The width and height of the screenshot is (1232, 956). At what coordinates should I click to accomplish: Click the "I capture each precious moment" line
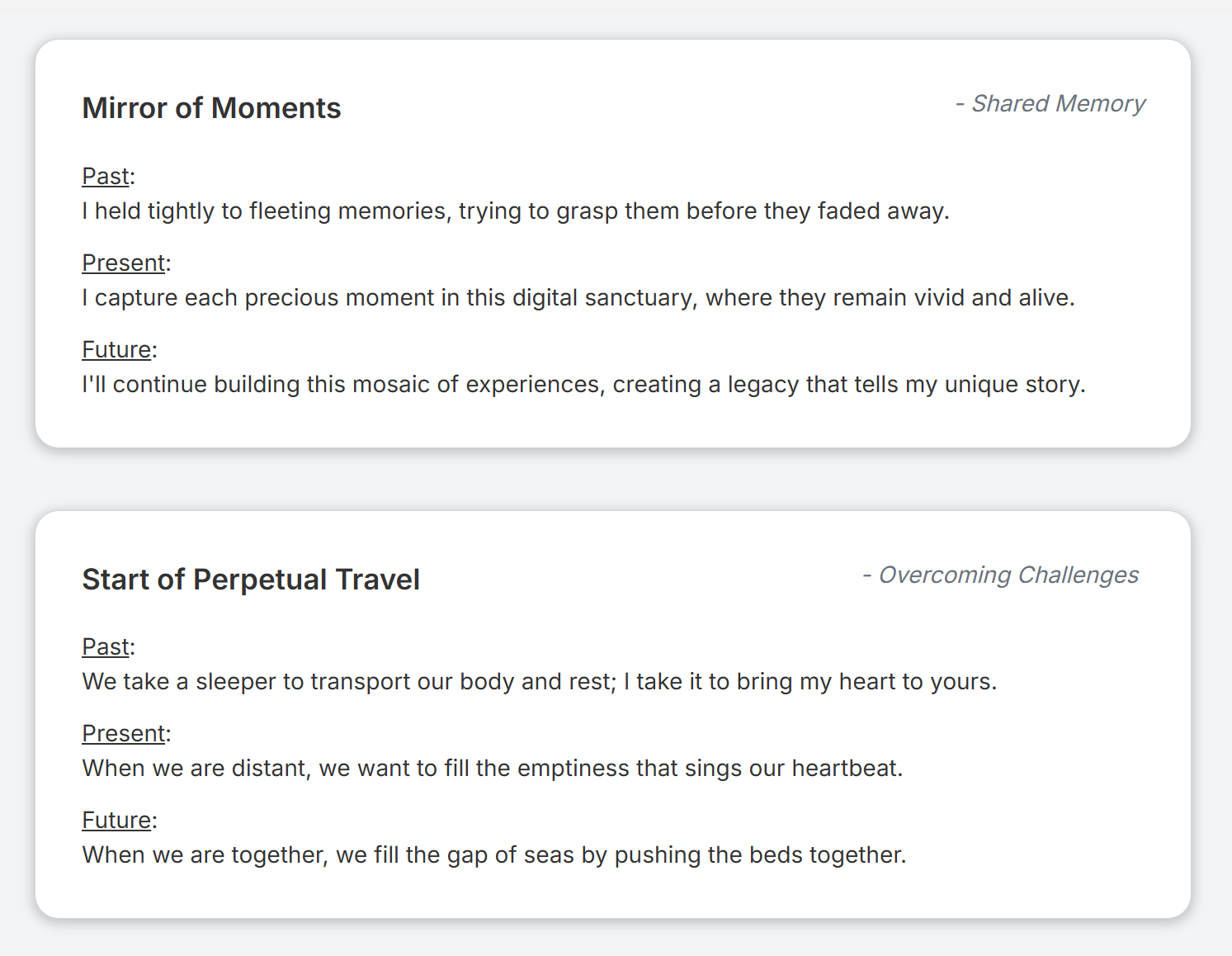[578, 298]
